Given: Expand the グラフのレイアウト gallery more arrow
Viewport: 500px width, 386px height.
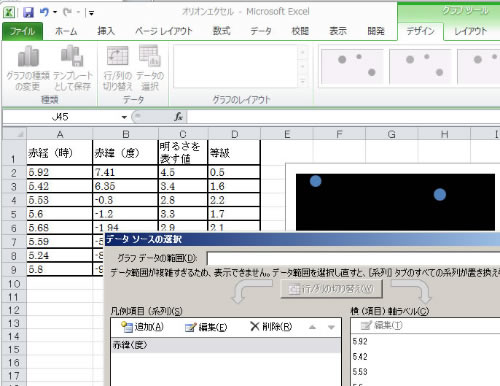Looking at the screenshot, I should point(302,81).
